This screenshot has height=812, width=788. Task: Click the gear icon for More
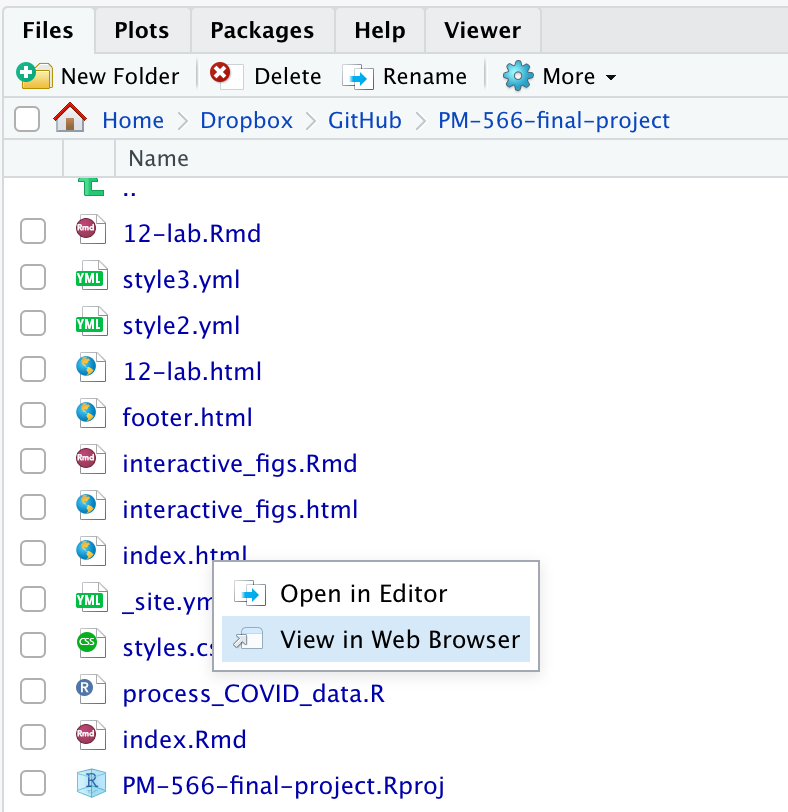click(x=518, y=76)
